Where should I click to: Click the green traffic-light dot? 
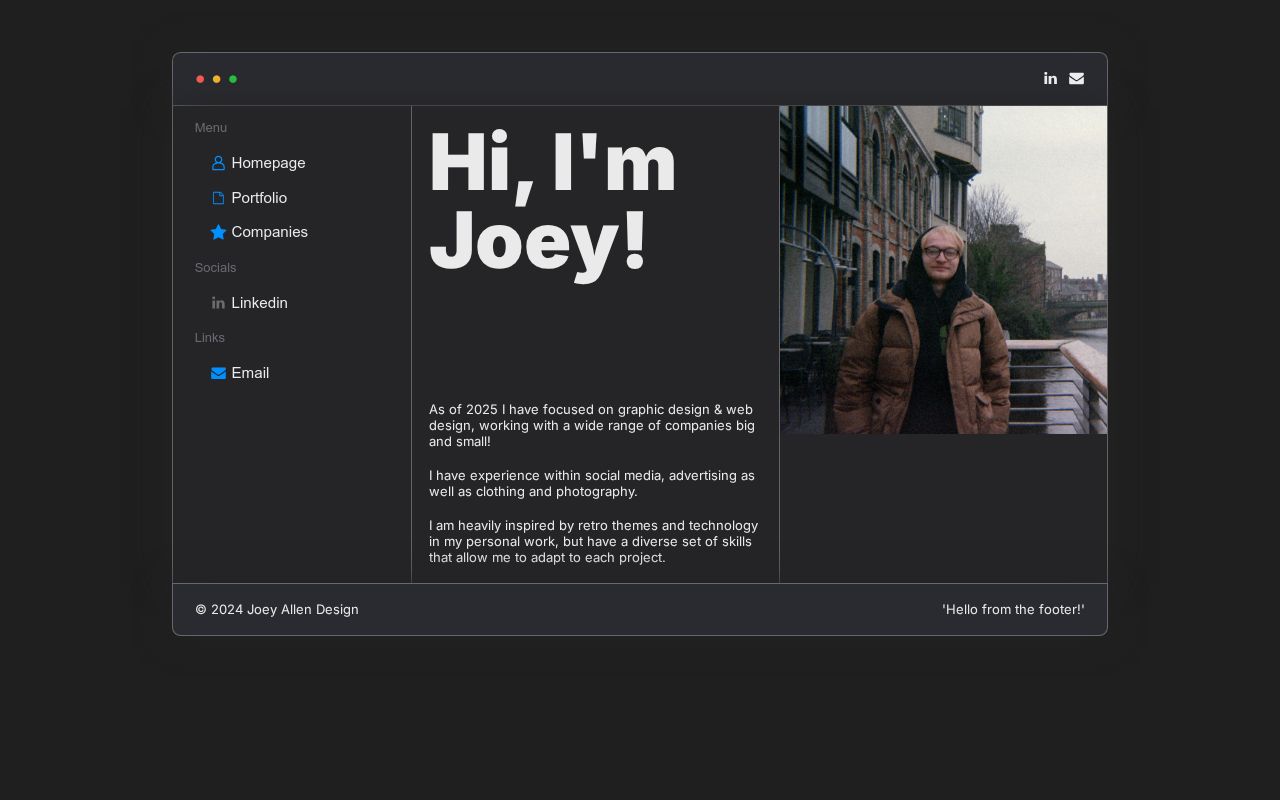pyautogui.click(x=233, y=79)
